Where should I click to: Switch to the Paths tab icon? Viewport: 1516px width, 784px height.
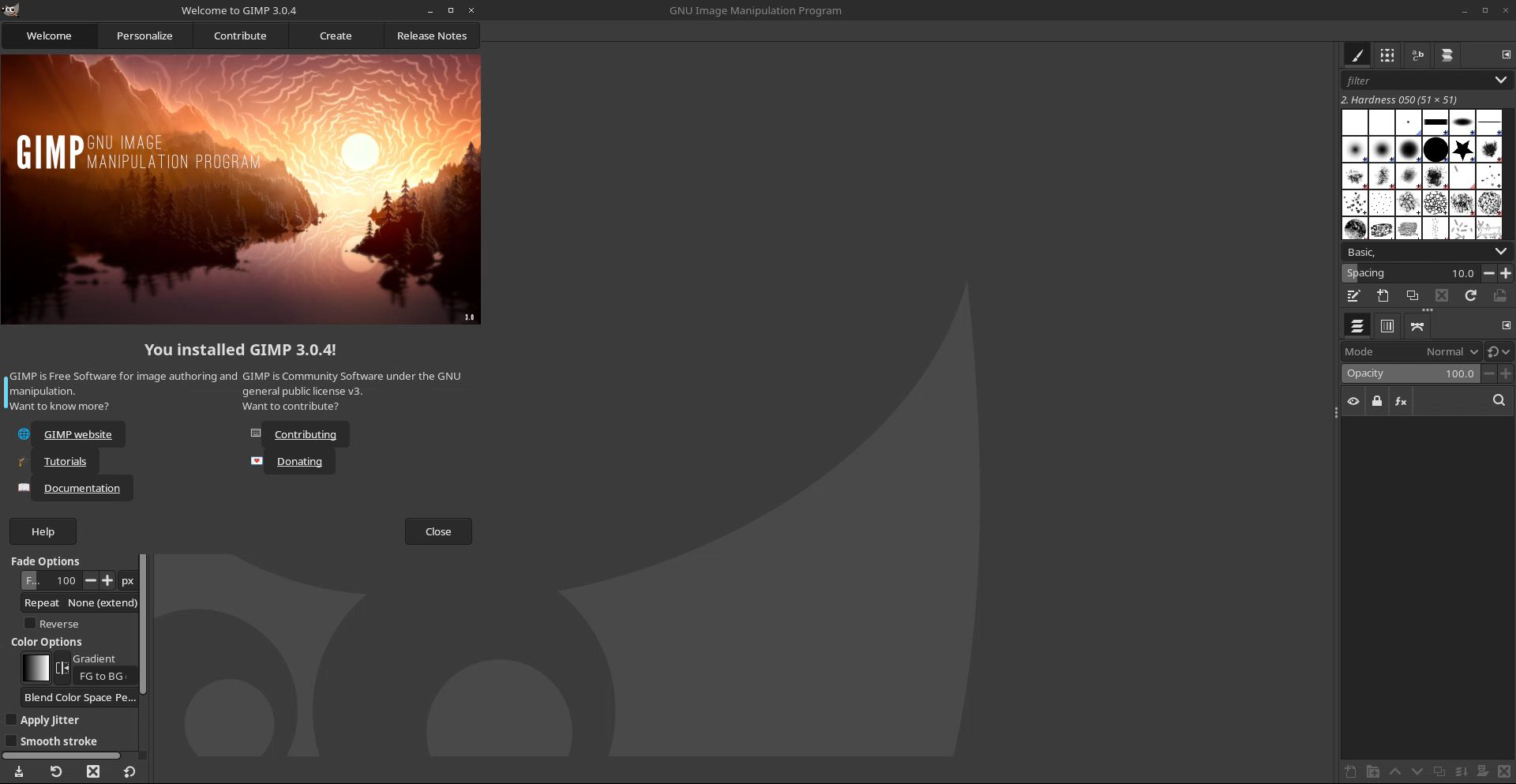coord(1417,326)
